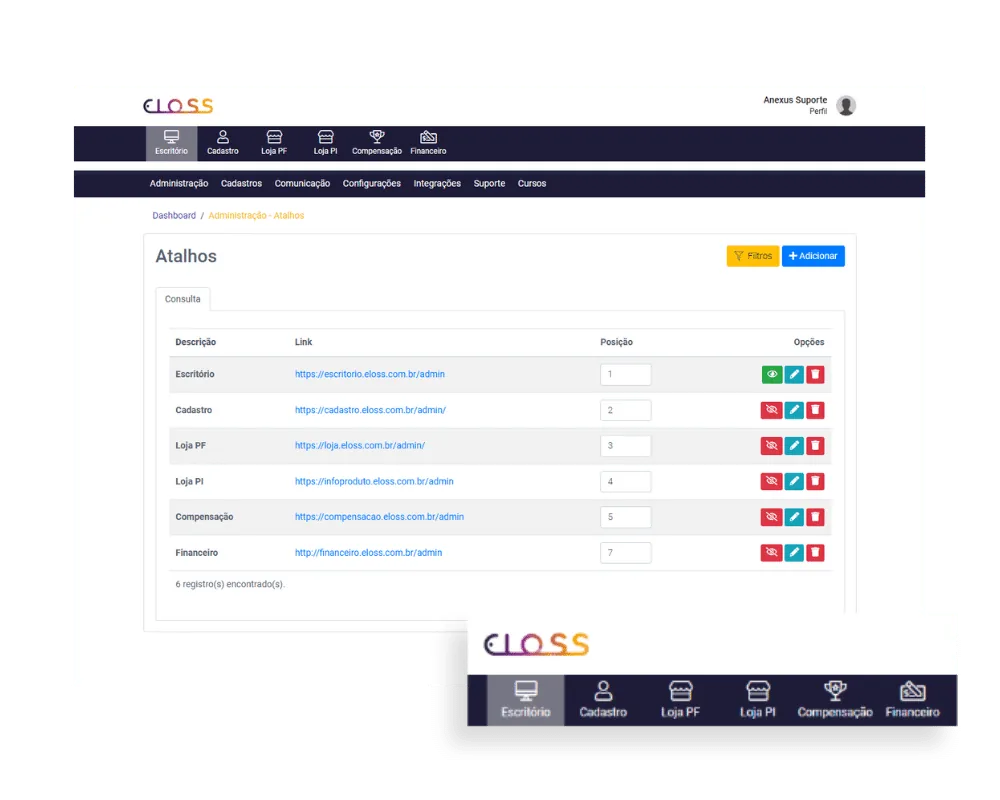Open the Integrações menu
This screenshot has height=800, width=1000.
click(x=437, y=184)
